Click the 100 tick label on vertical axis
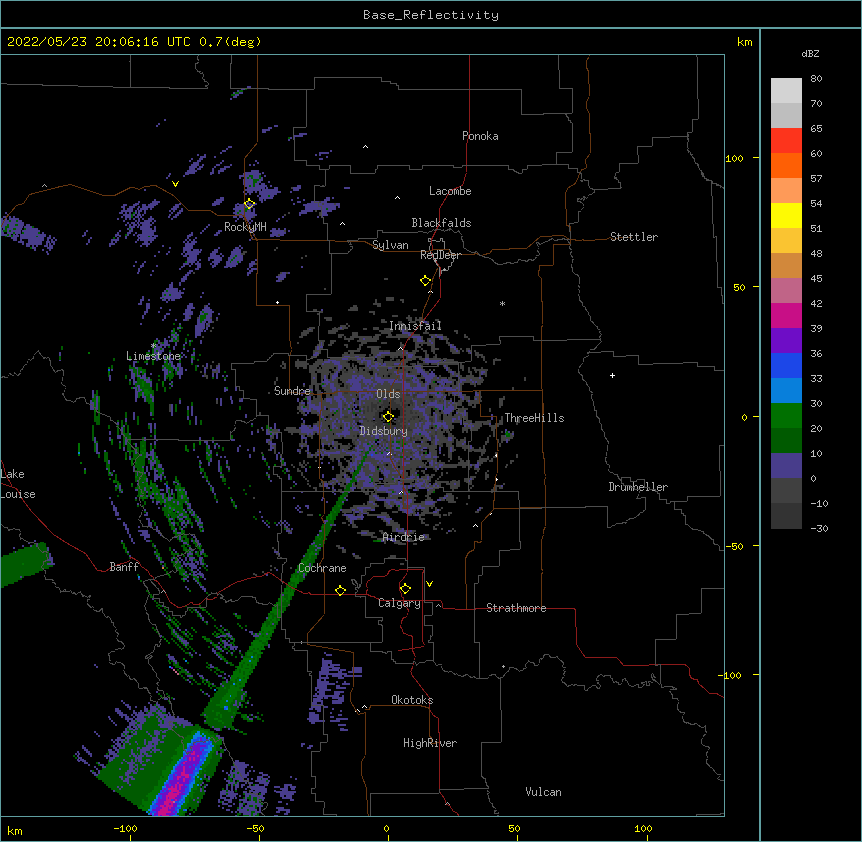The width and height of the screenshot is (862, 842). click(x=734, y=158)
